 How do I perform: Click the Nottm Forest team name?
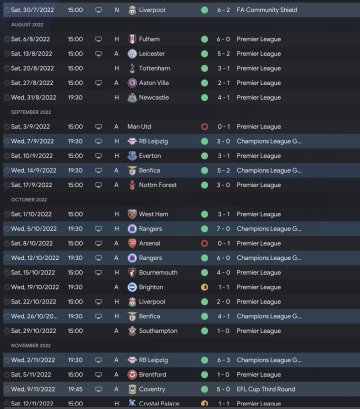[158, 185]
